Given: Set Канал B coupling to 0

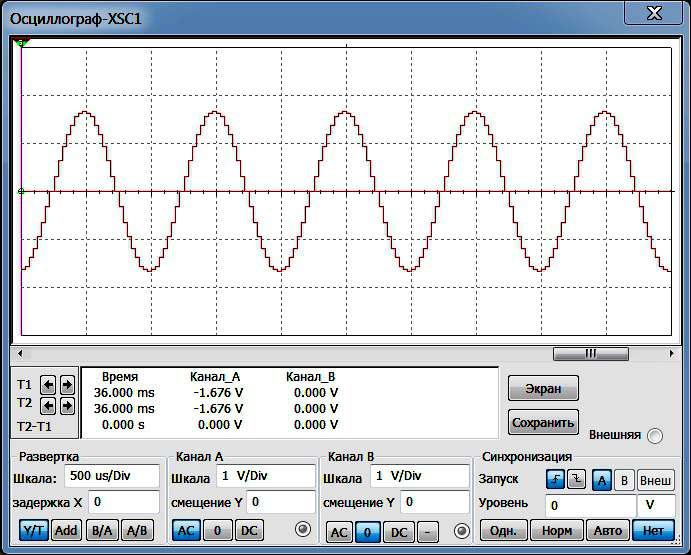Looking at the screenshot, I should (368, 533).
